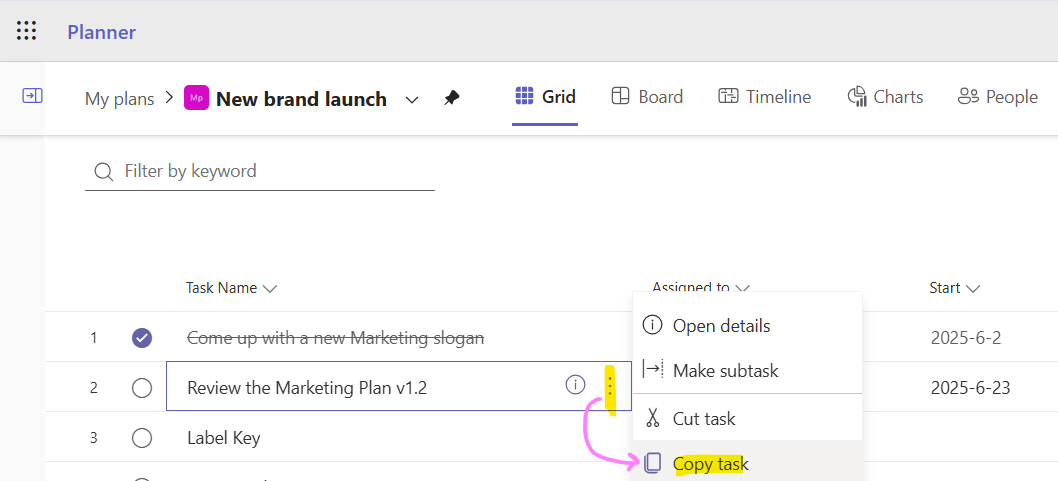
Task: Switch to the Grid view tab
Action: 545,97
